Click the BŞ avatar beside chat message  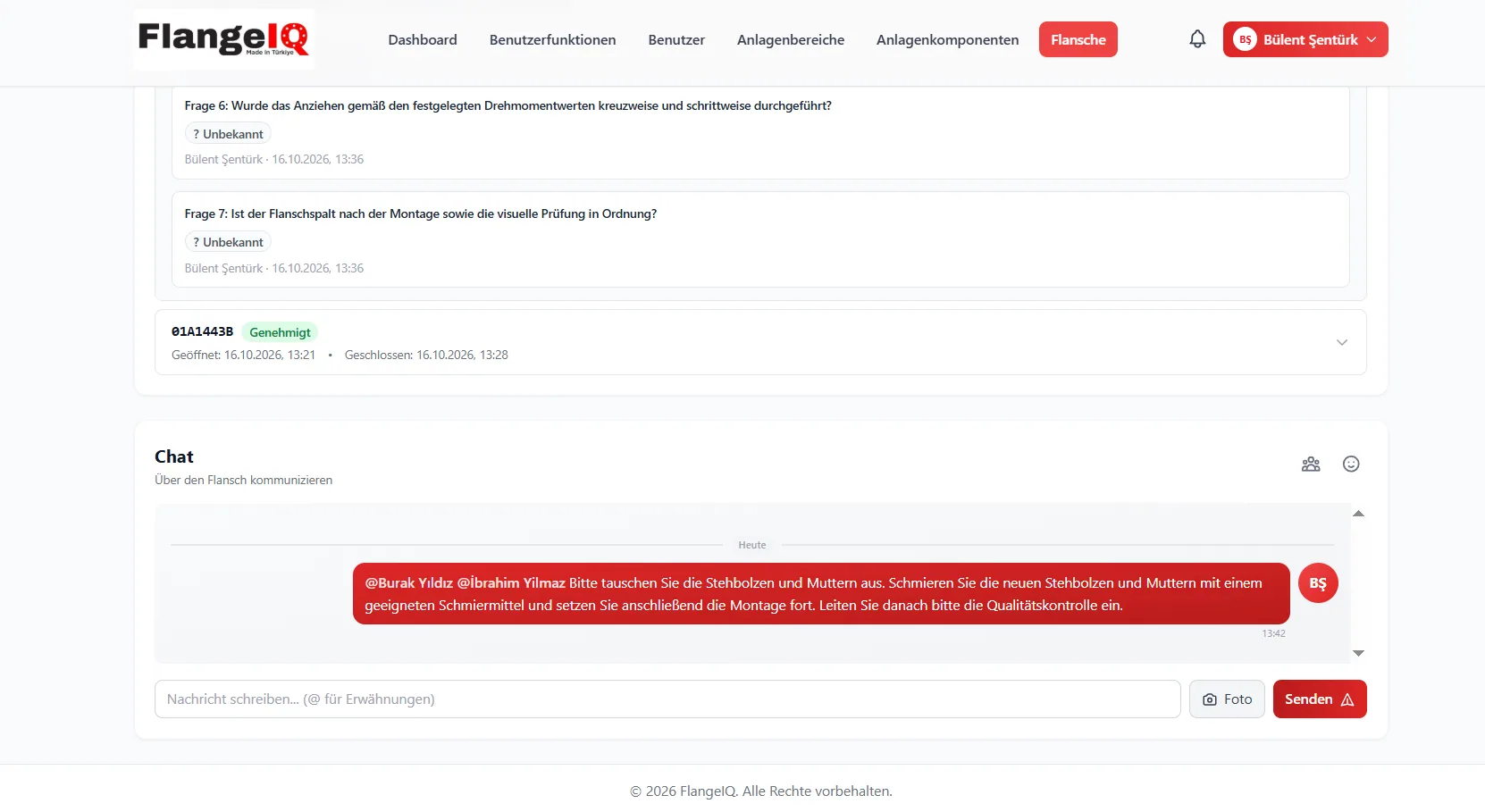(1318, 583)
